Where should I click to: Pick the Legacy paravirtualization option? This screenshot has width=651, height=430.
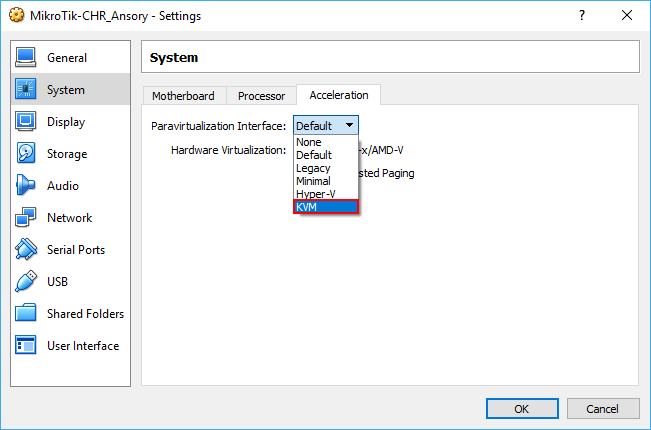tap(325, 168)
